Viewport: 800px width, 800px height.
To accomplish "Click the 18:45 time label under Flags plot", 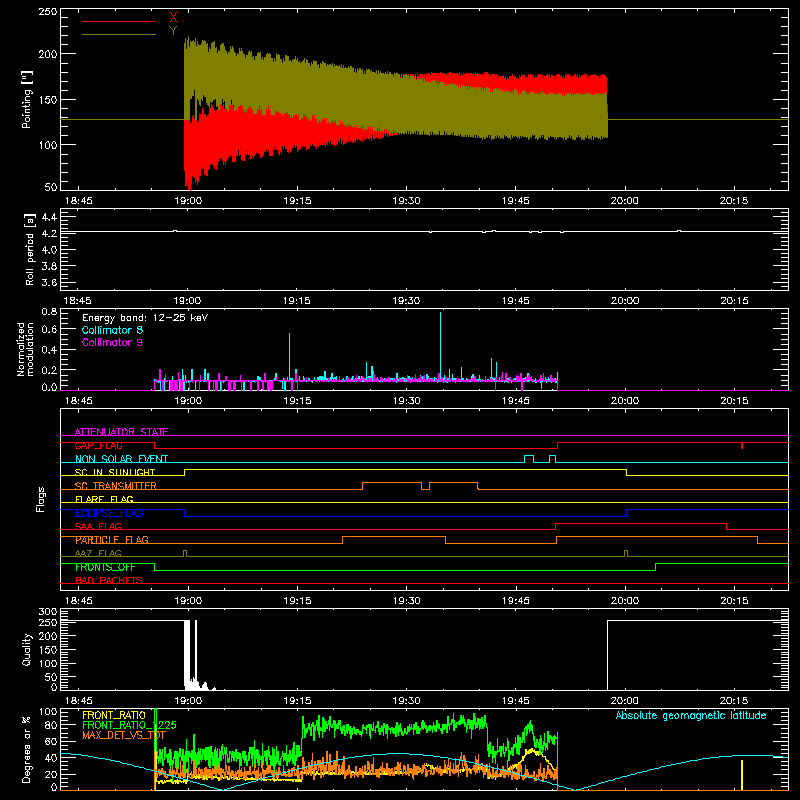I will point(79,601).
